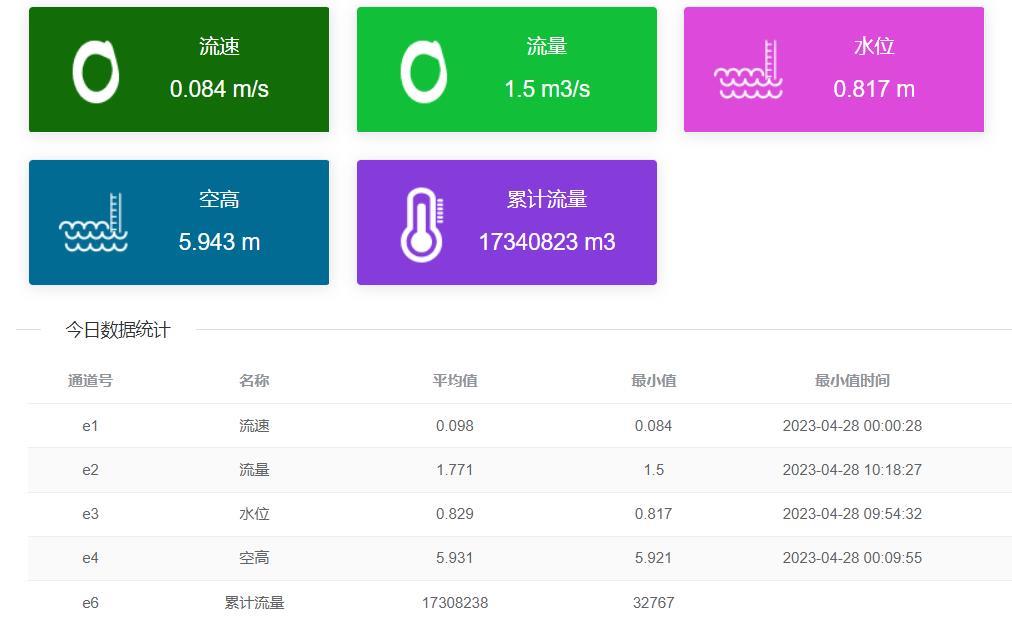The width and height of the screenshot is (1012, 619).
Task: Select the e1 channel row cell
Action: [90, 426]
